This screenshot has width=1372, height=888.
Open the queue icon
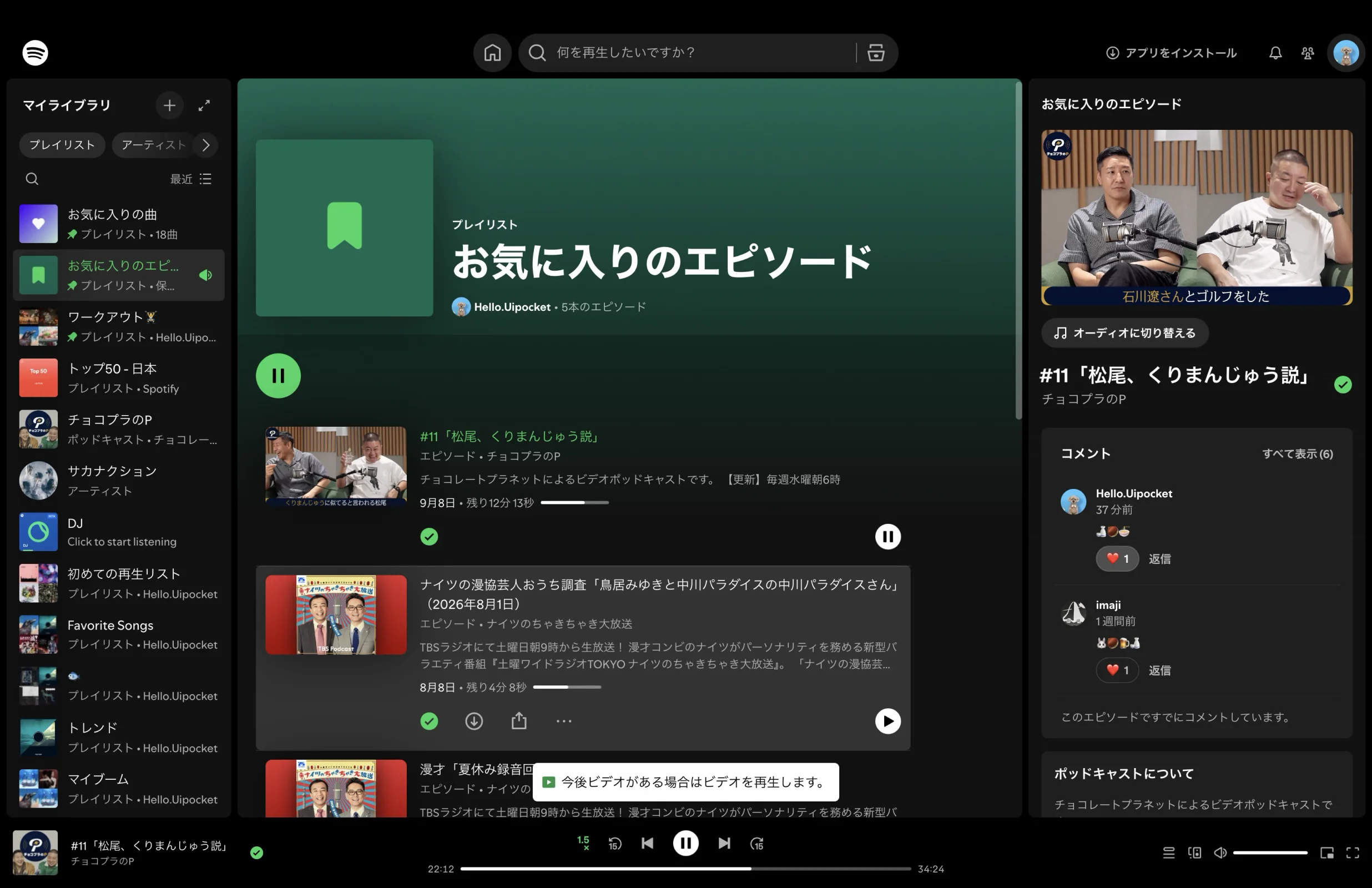(x=1168, y=853)
